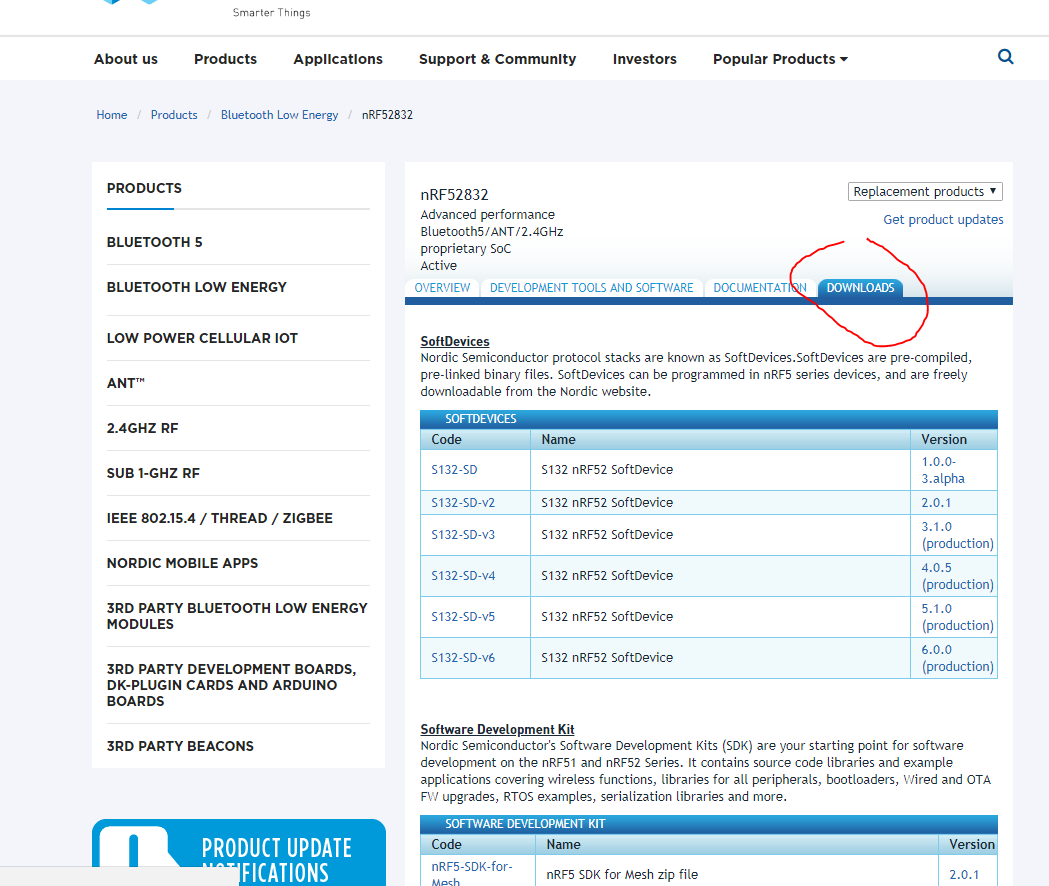Go to Home breadcrumb link
1049x886 pixels.
tap(112, 114)
